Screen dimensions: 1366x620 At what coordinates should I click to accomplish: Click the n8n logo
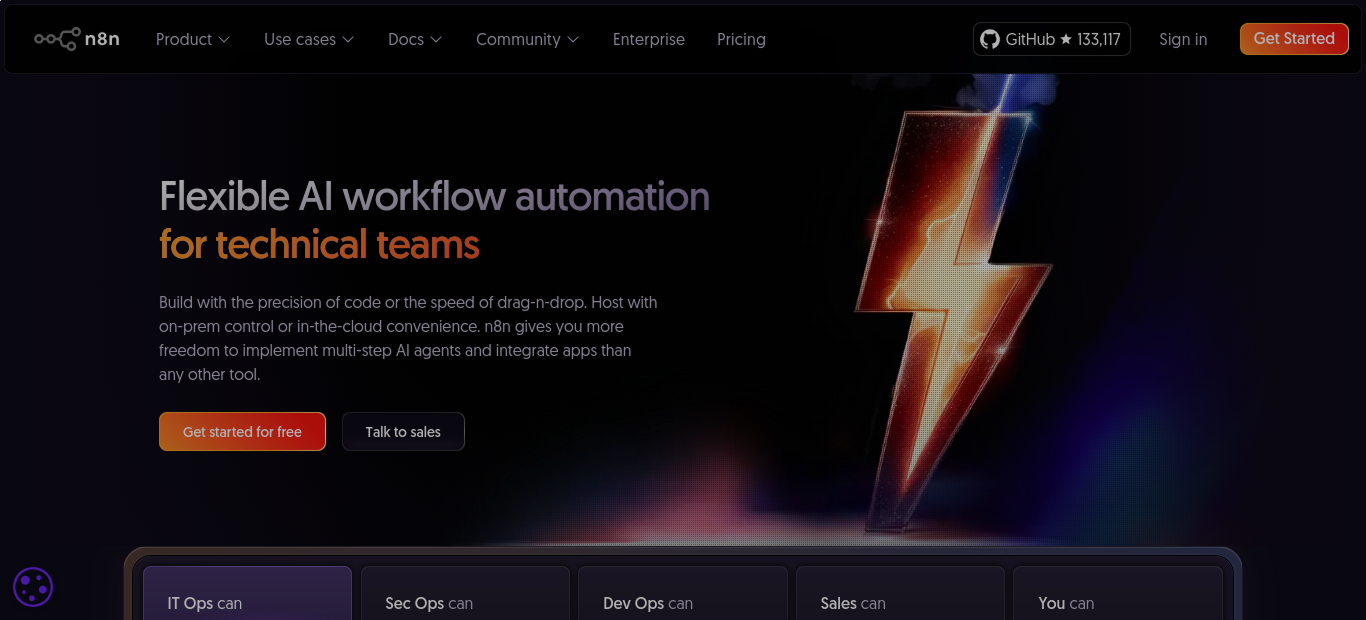pos(76,38)
